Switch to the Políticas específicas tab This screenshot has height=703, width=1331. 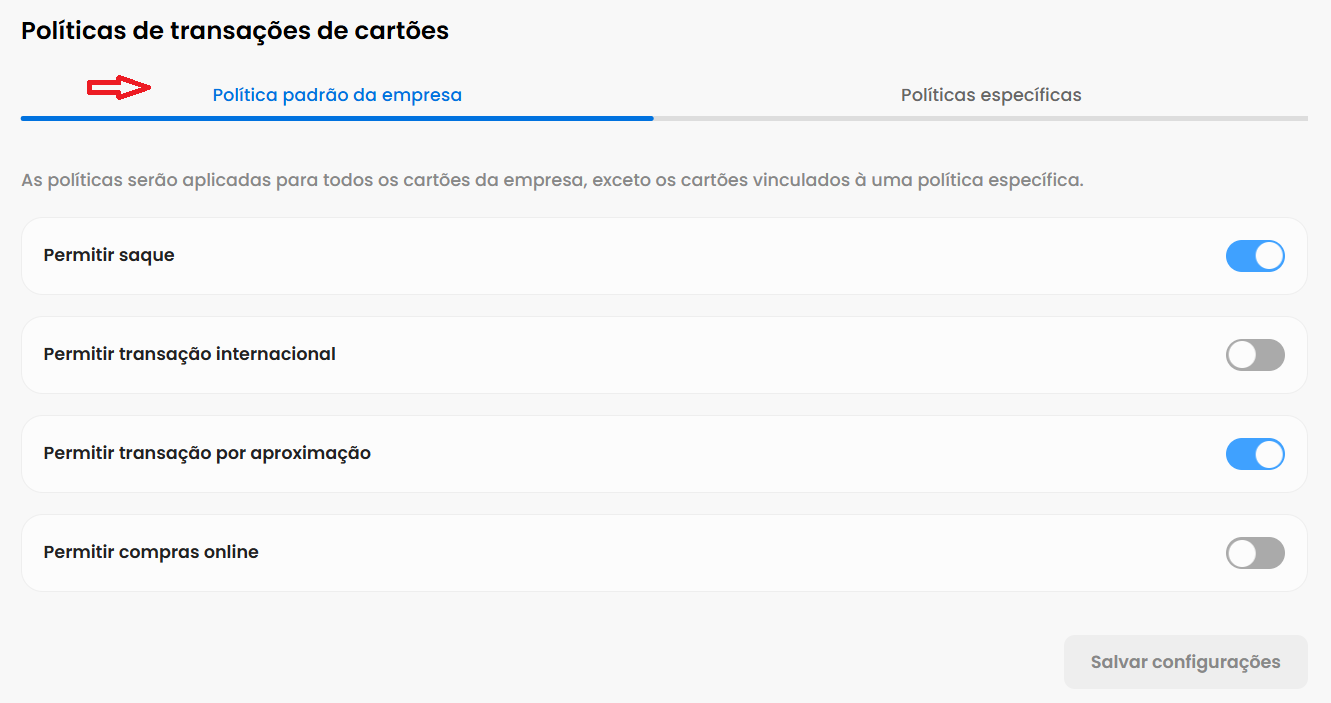pyautogui.click(x=991, y=95)
